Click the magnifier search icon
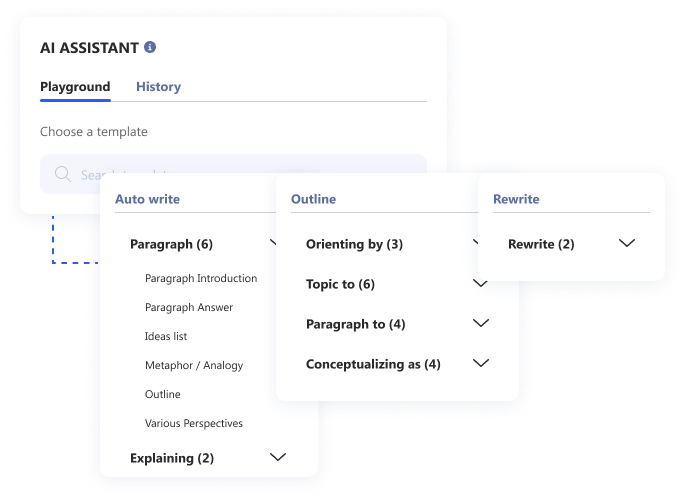Image resolution: width=685 pixels, height=500 pixels. [62, 174]
